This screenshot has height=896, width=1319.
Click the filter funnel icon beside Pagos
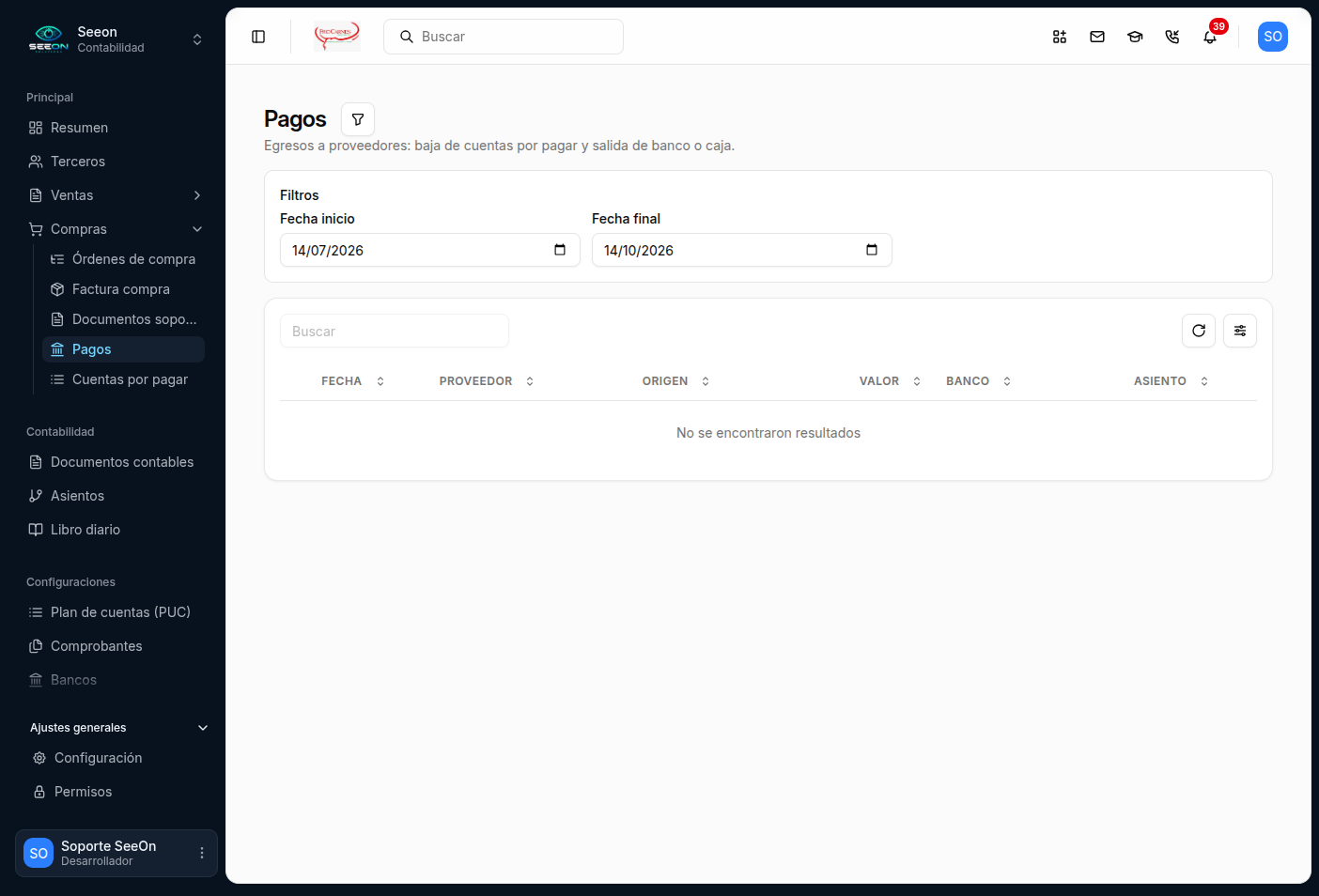click(358, 119)
